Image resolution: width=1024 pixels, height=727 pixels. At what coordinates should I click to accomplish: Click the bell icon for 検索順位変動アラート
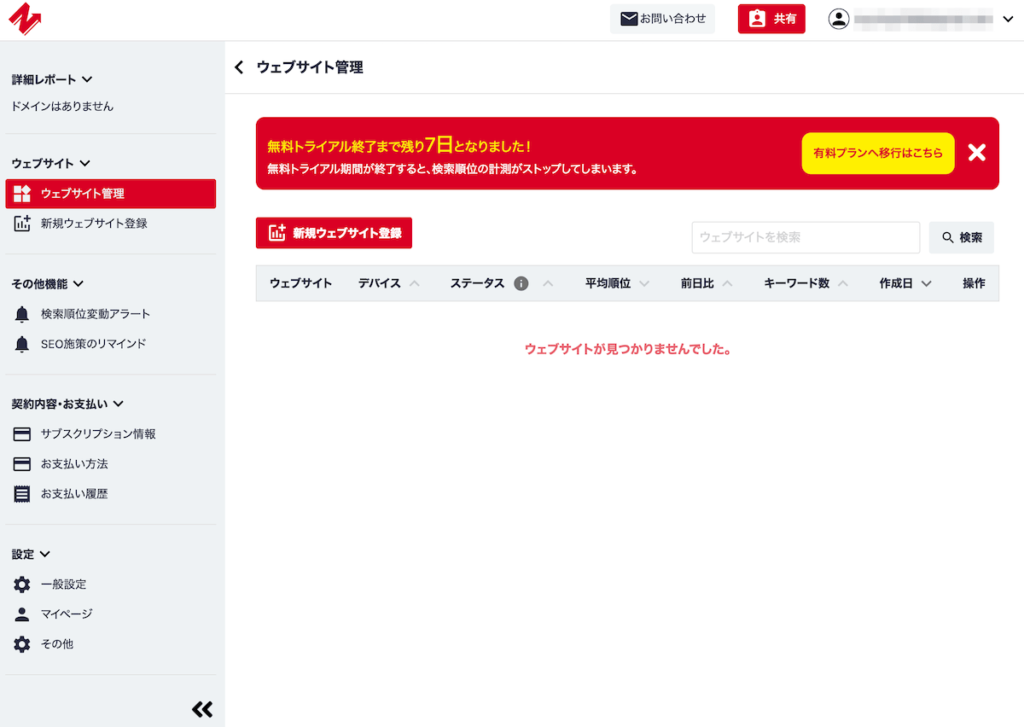[22, 314]
